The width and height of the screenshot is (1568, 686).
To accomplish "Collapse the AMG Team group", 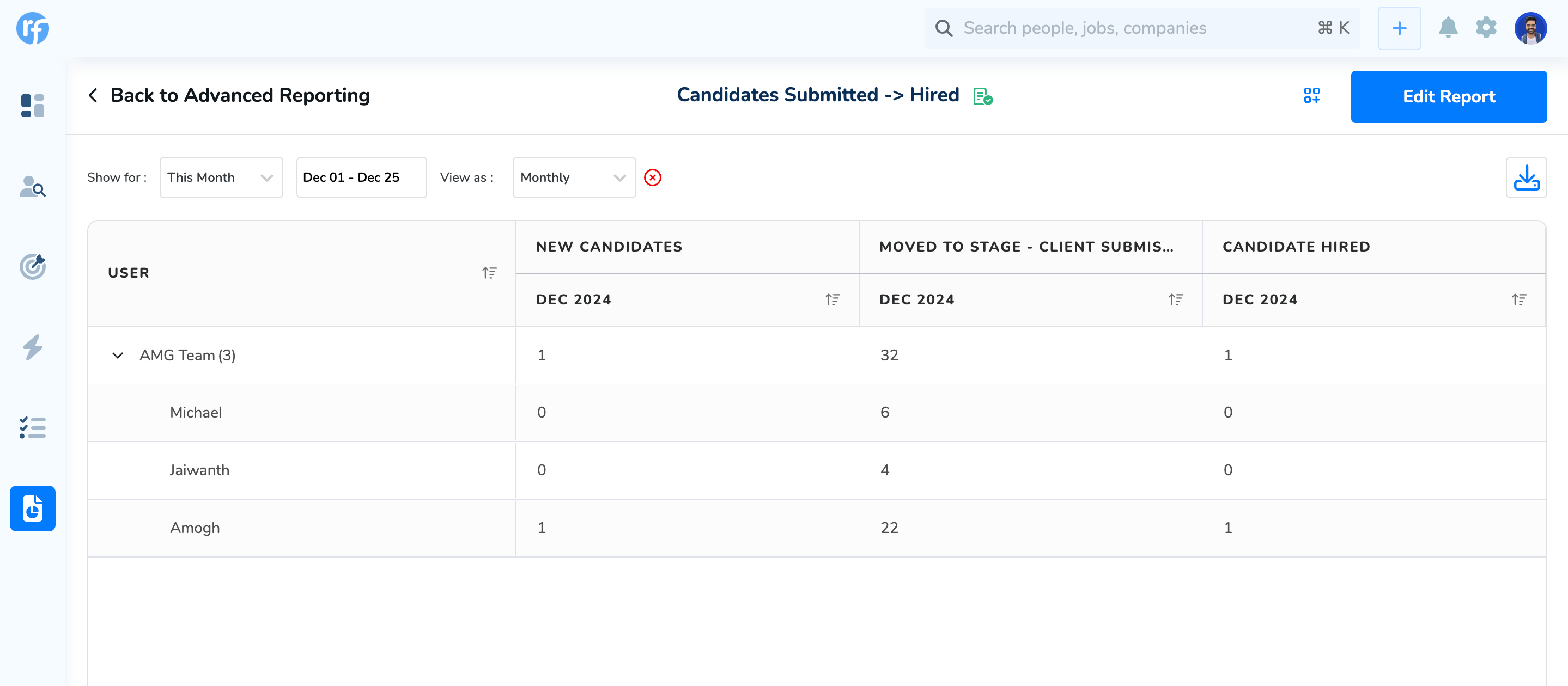I will 118,355.
